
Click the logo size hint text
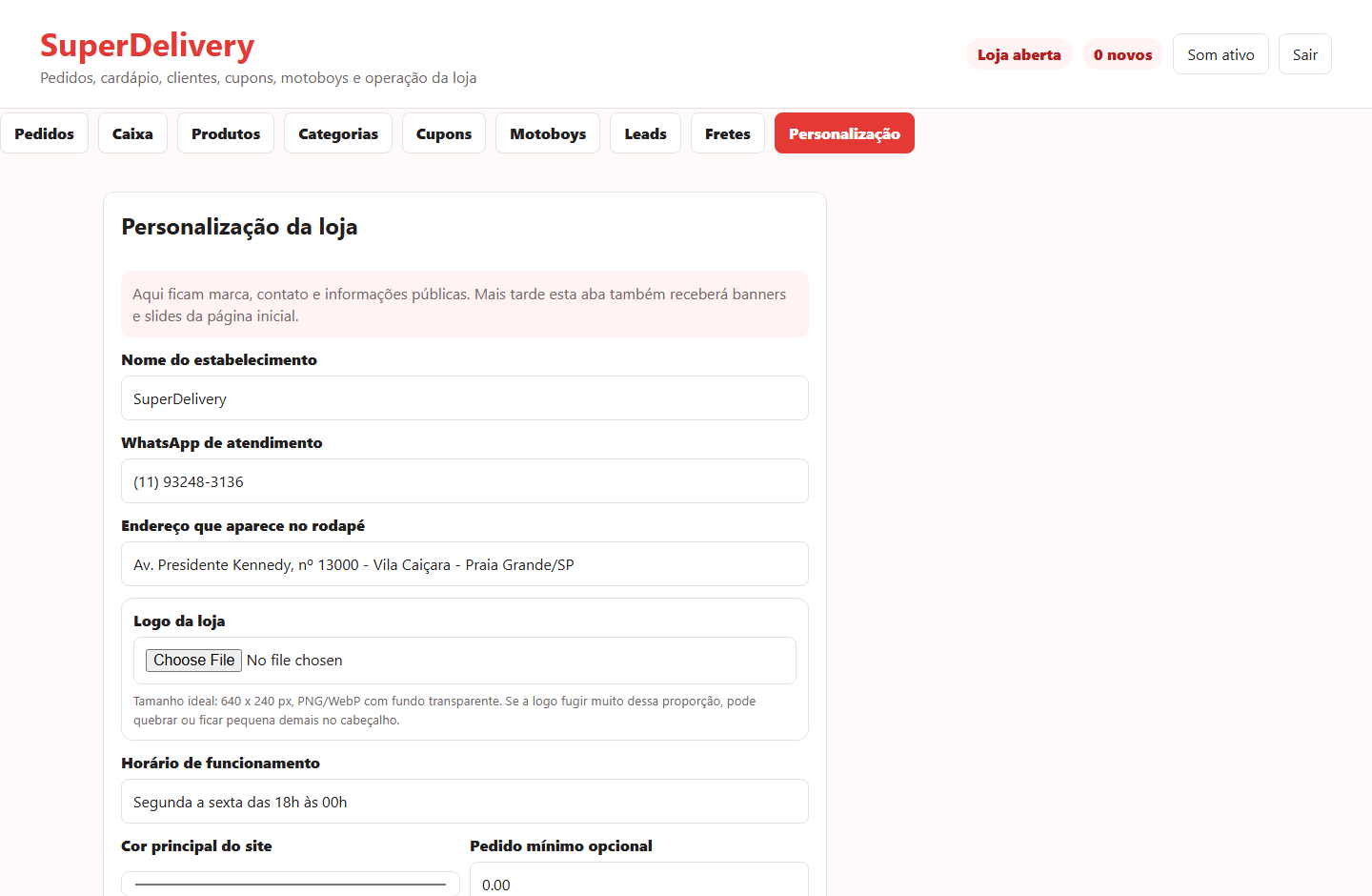click(445, 710)
